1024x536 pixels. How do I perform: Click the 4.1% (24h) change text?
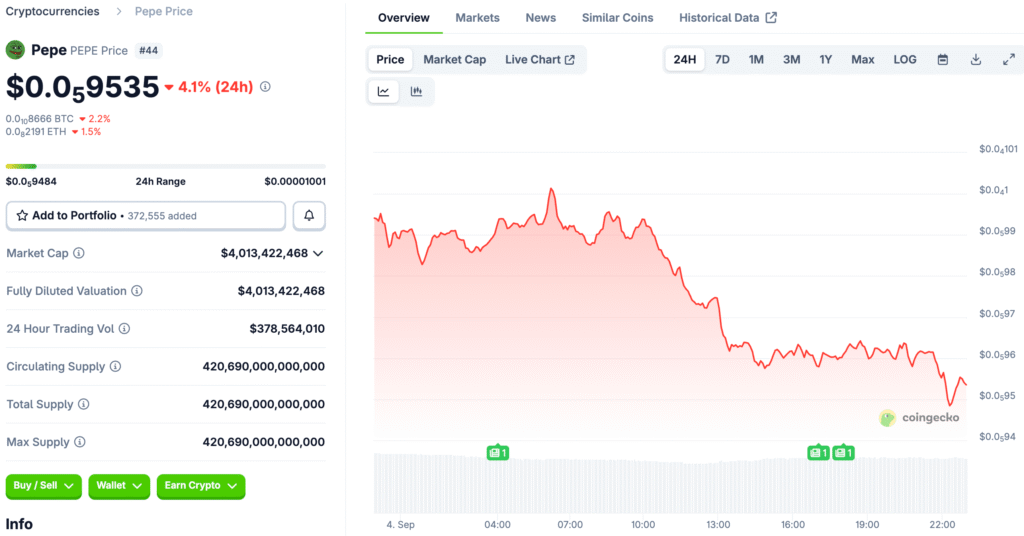(215, 87)
